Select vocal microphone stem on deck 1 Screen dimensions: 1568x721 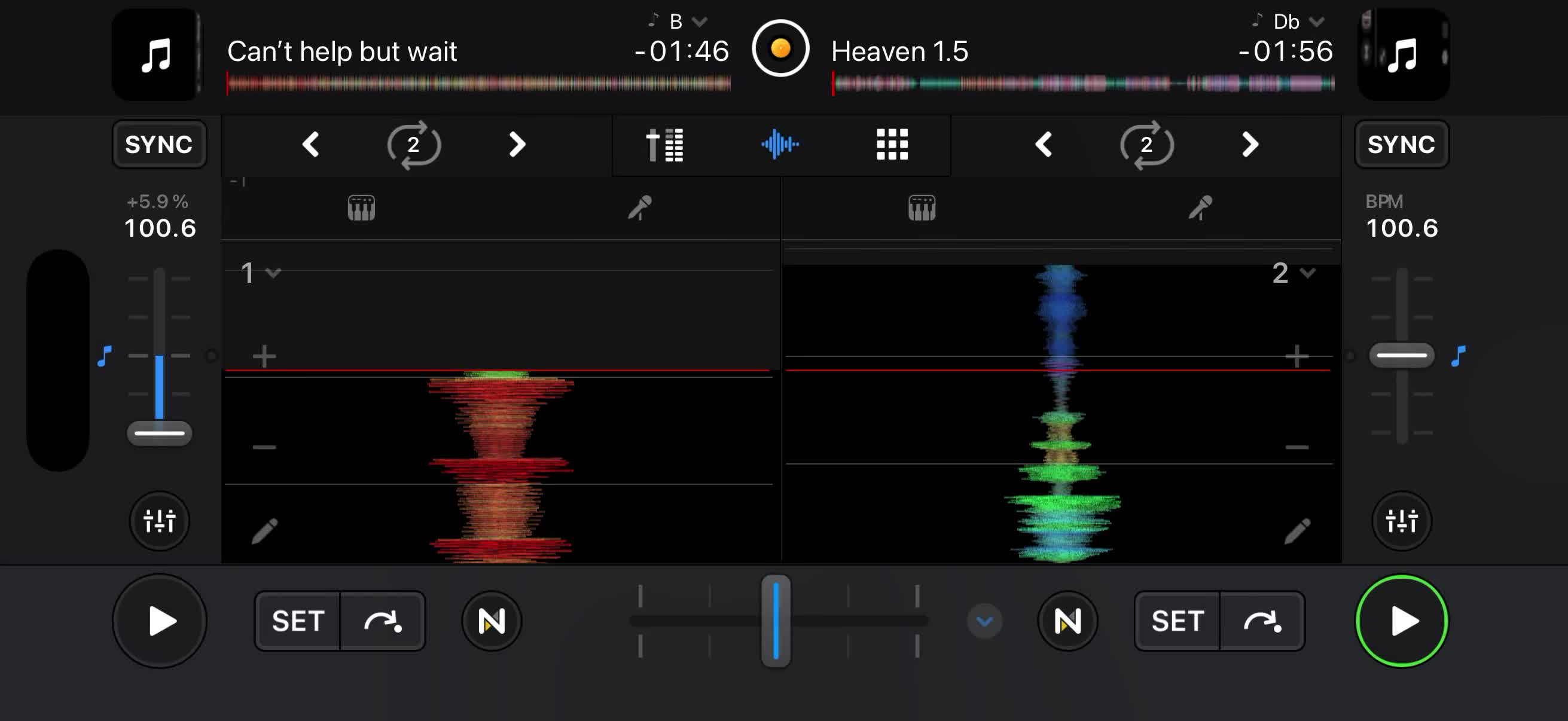[x=640, y=207]
